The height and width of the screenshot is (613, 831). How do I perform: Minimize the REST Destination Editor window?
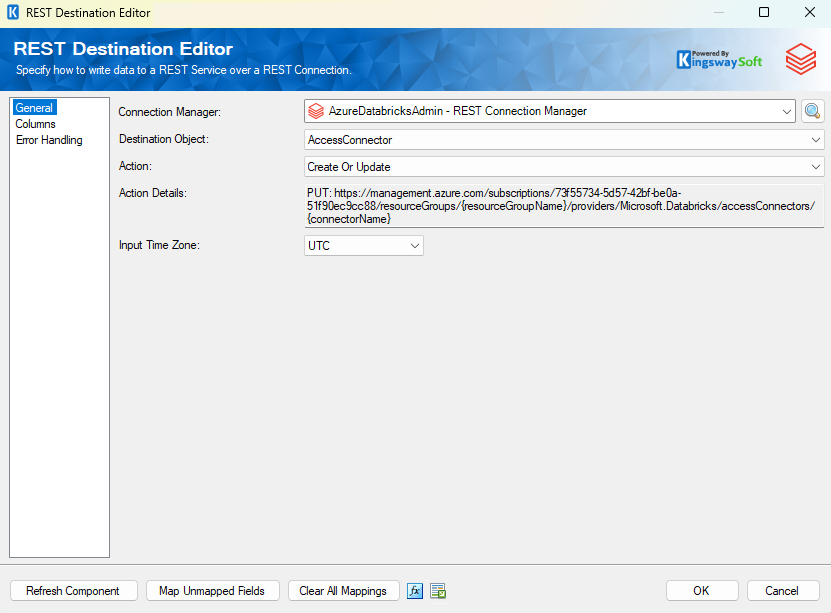(719, 12)
